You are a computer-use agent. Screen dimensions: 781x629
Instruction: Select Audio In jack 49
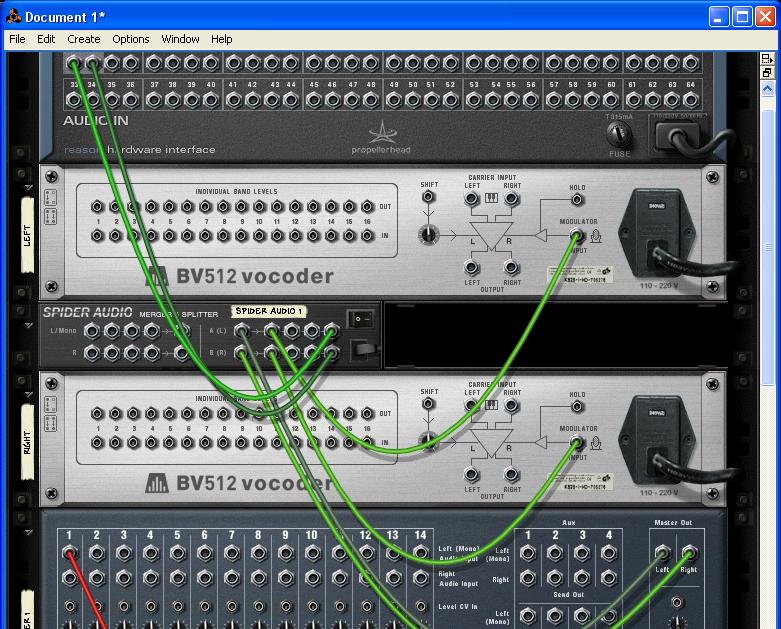coord(393,100)
